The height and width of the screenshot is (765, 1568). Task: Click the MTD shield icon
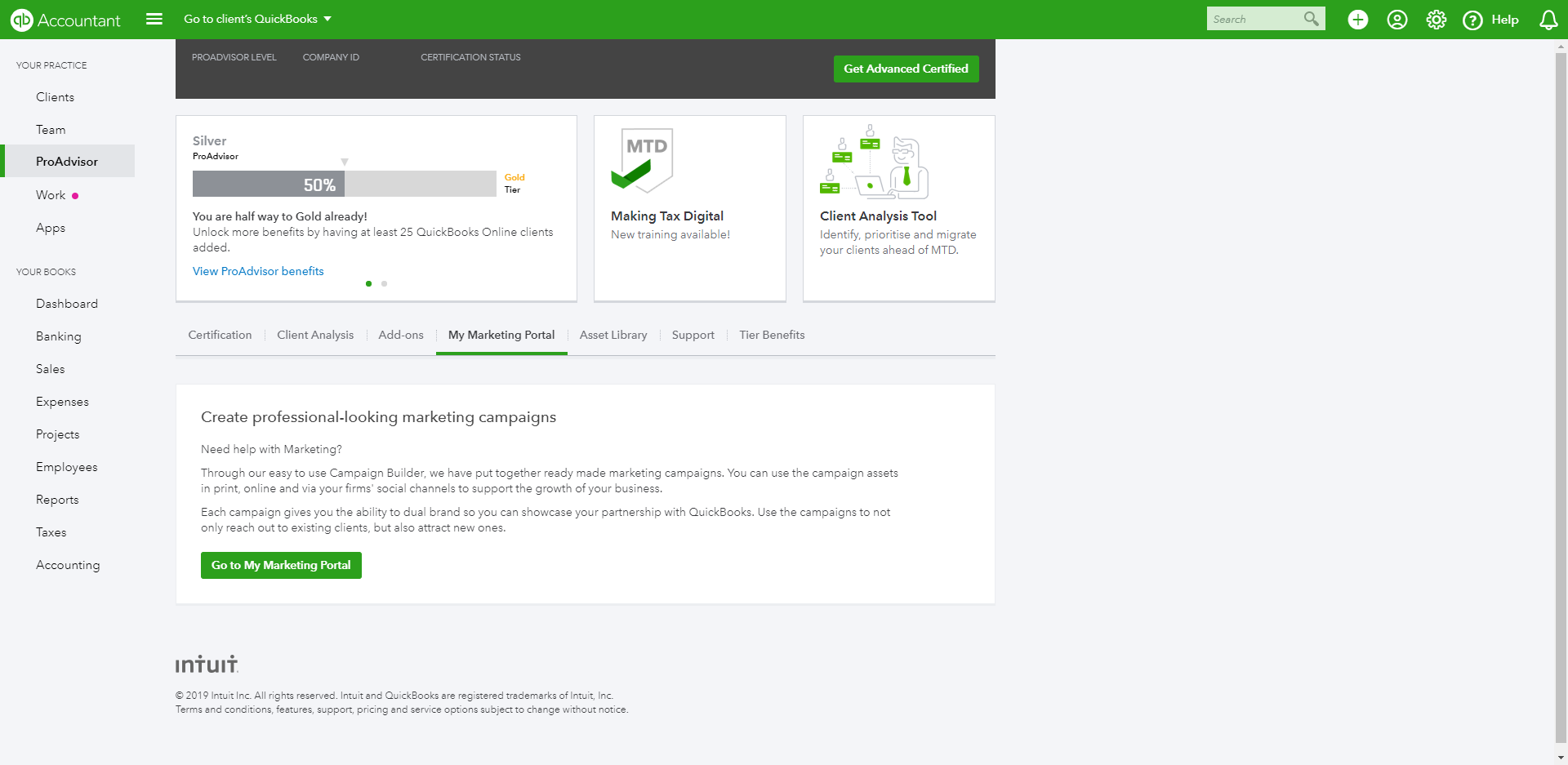pyautogui.click(x=642, y=160)
